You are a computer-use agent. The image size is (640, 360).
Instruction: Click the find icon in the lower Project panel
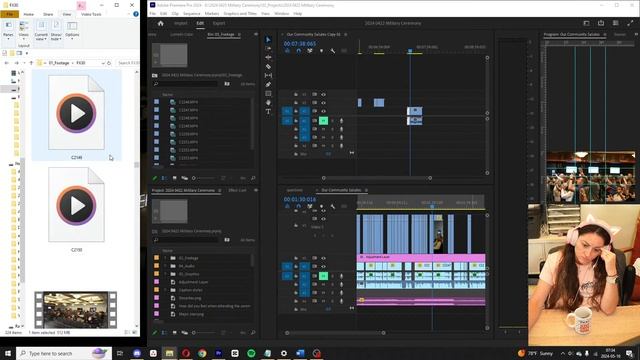tap(253, 333)
